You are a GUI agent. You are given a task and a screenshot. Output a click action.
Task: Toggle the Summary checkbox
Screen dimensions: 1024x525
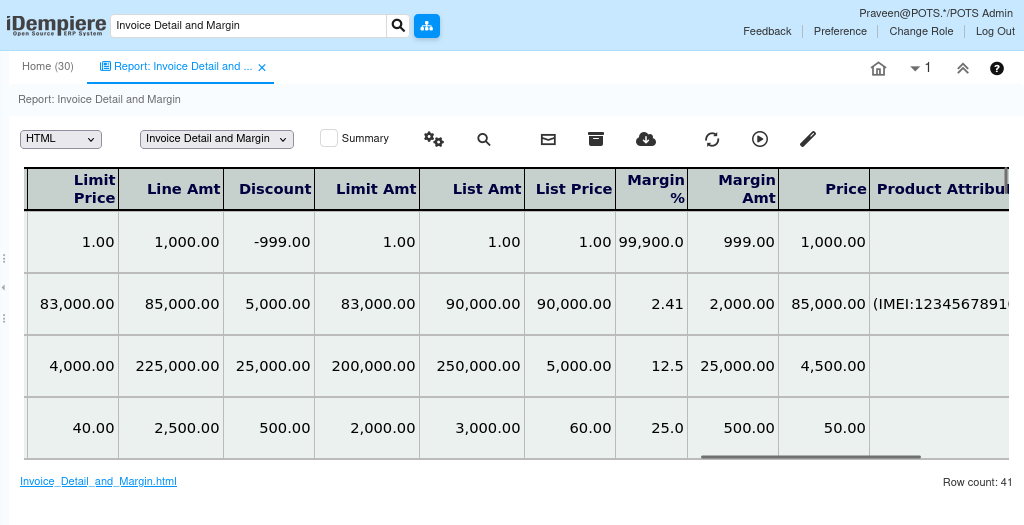[x=328, y=138]
